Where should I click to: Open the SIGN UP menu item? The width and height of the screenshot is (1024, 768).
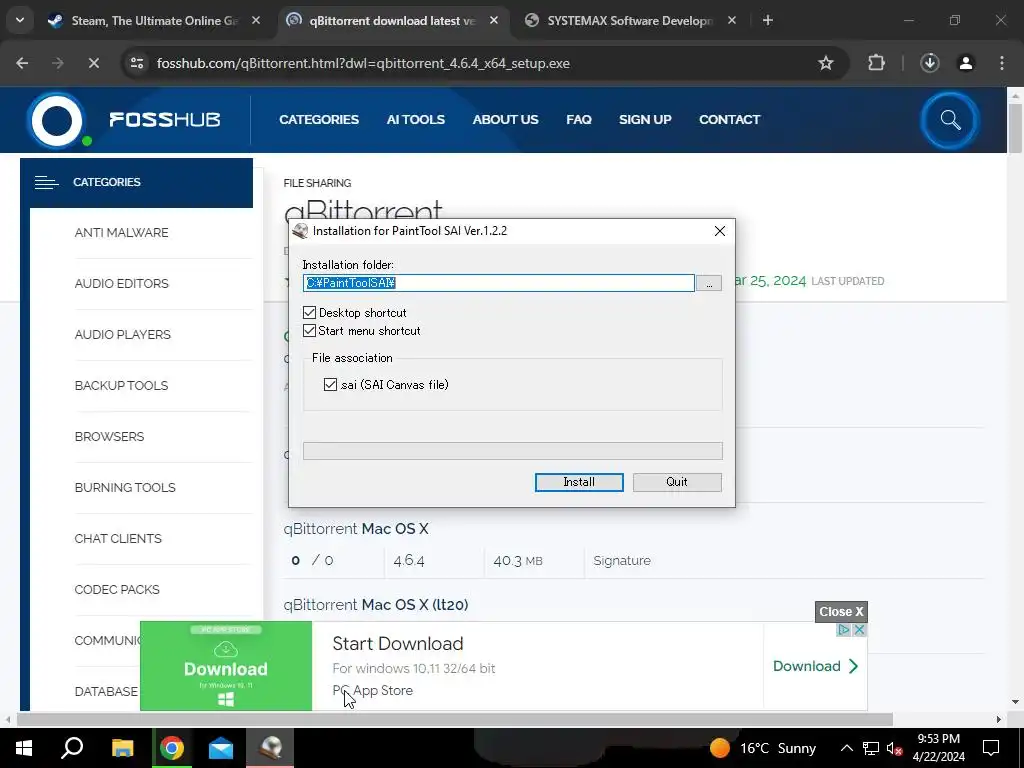tap(645, 120)
